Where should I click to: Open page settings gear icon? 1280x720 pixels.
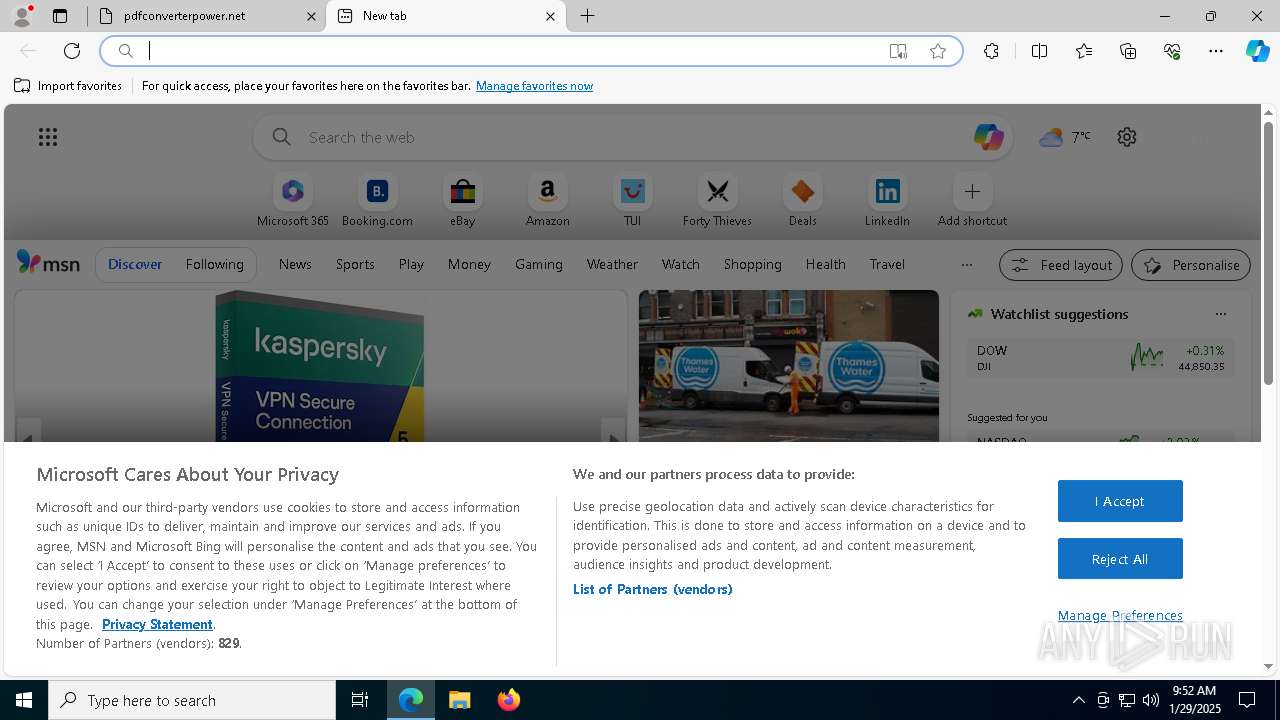(x=1127, y=137)
